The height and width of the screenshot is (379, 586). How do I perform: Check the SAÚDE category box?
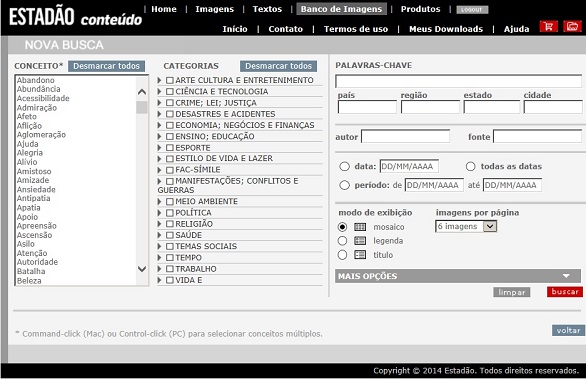pyautogui.click(x=170, y=235)
